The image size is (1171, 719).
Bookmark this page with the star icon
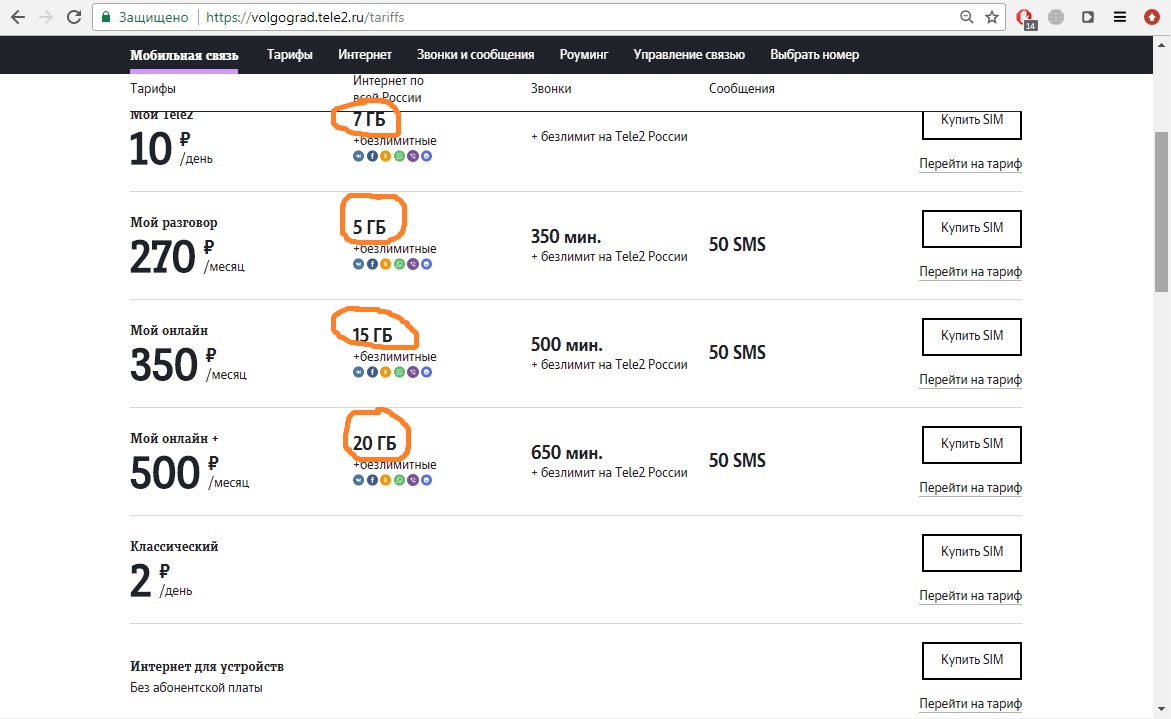tap(991, 17)
